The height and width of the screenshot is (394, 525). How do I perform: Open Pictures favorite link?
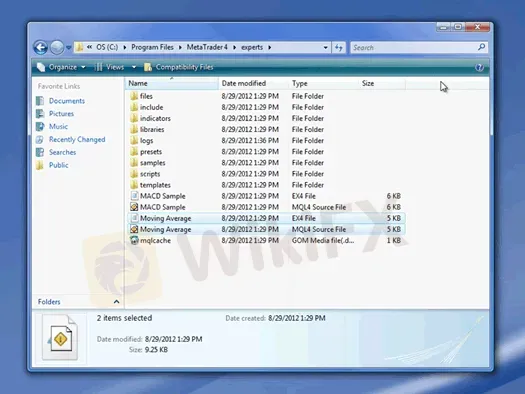pyautogui.click(x=61, y=114)
